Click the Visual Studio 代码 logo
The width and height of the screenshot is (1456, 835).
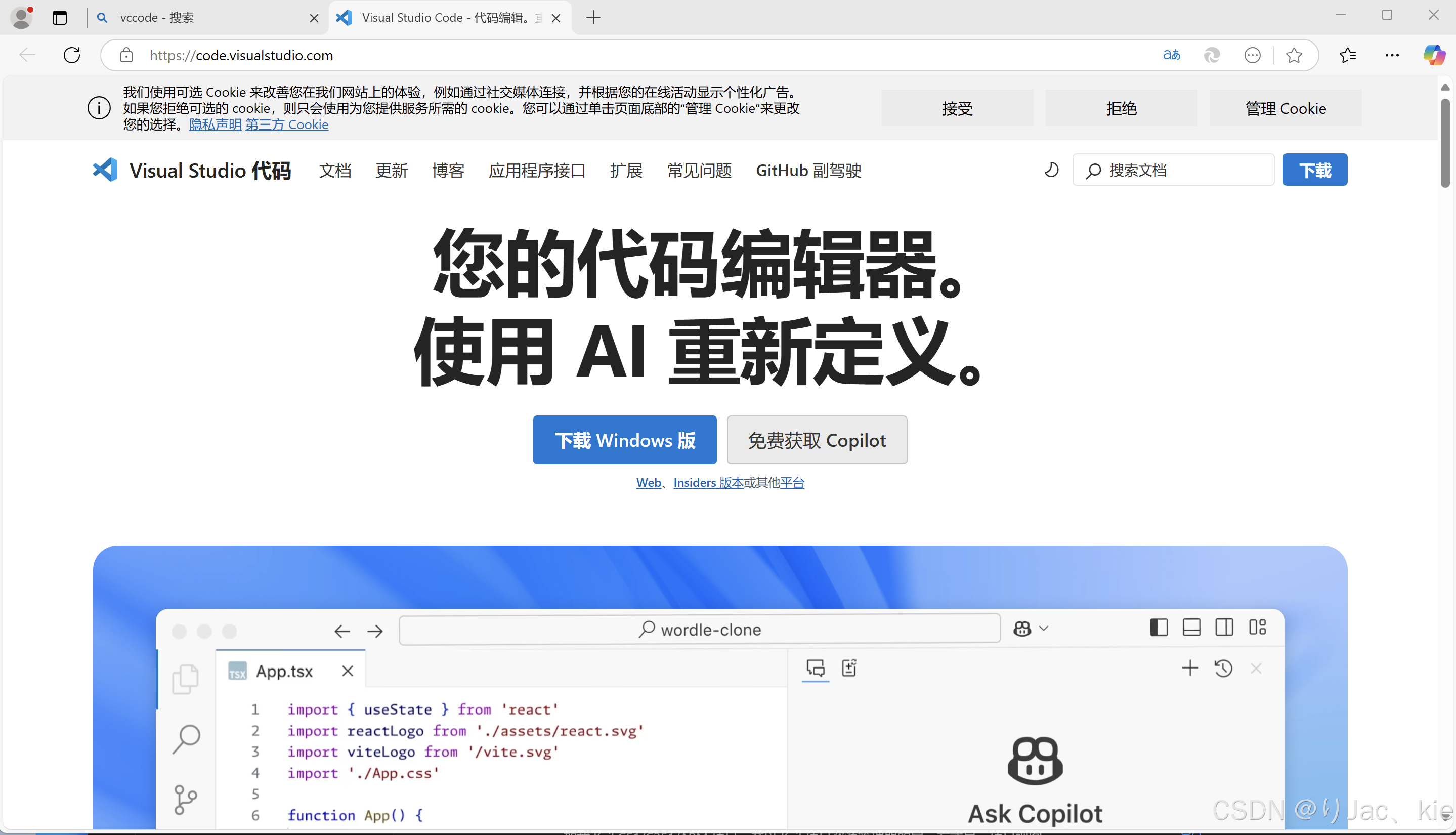[104, 170]
